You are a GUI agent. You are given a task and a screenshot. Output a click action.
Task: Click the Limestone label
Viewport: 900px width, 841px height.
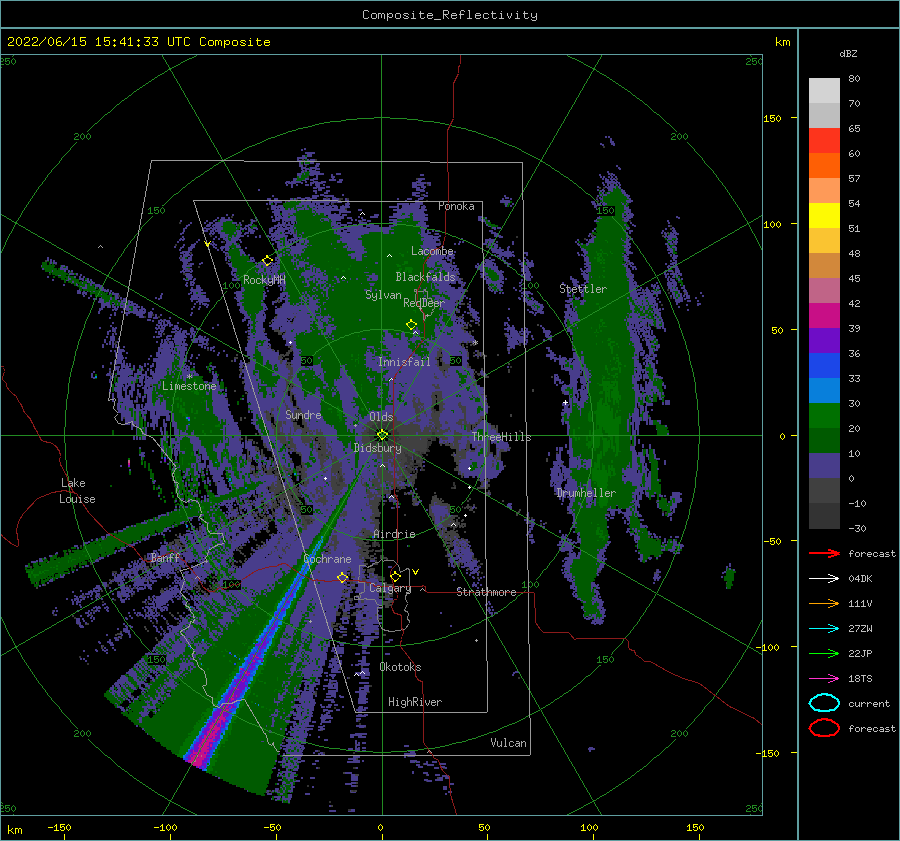pyautogui.click(x=189, y=386)
